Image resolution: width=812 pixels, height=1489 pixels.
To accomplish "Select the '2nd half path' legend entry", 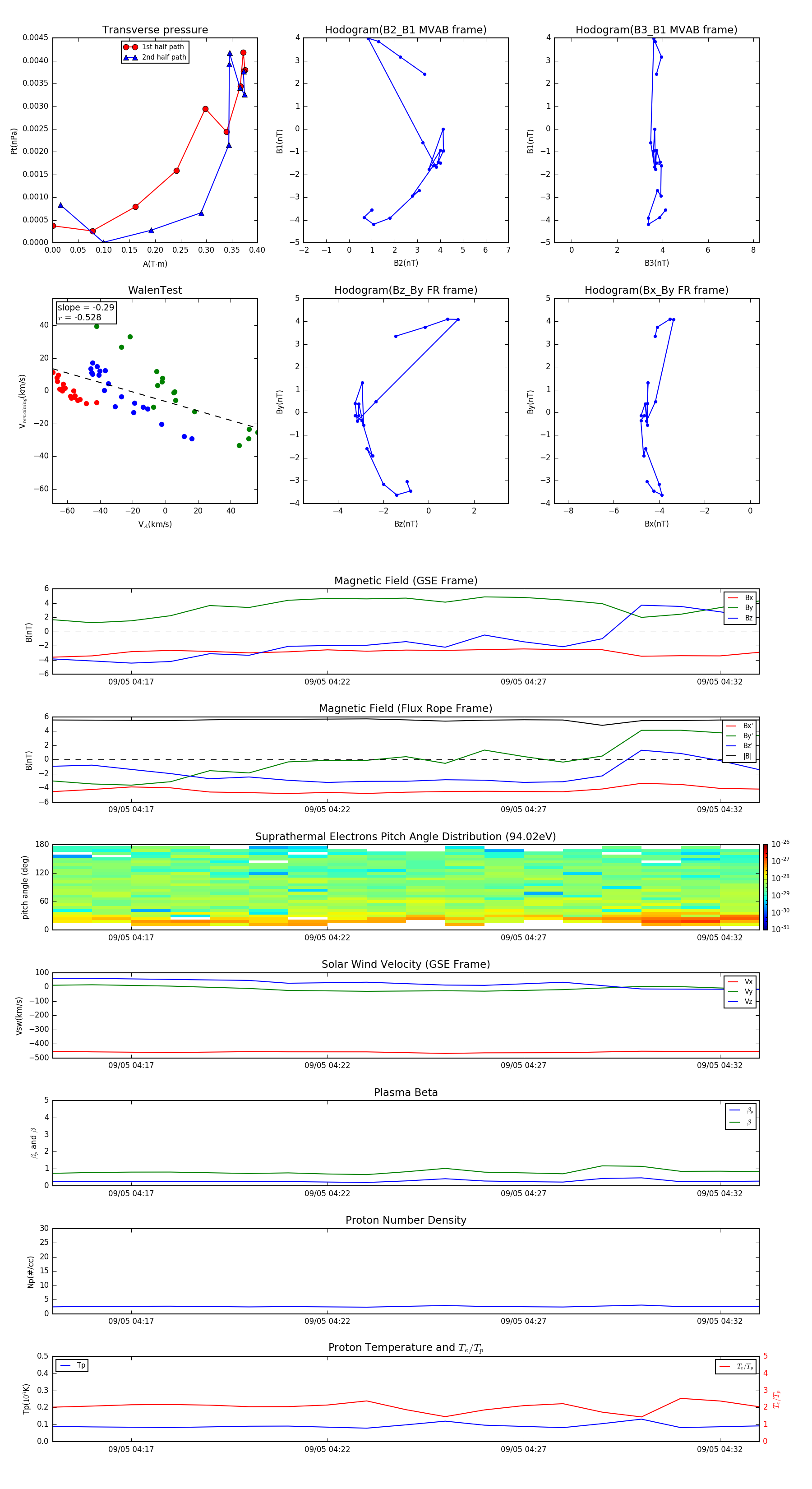I will [x=154, y=57].
